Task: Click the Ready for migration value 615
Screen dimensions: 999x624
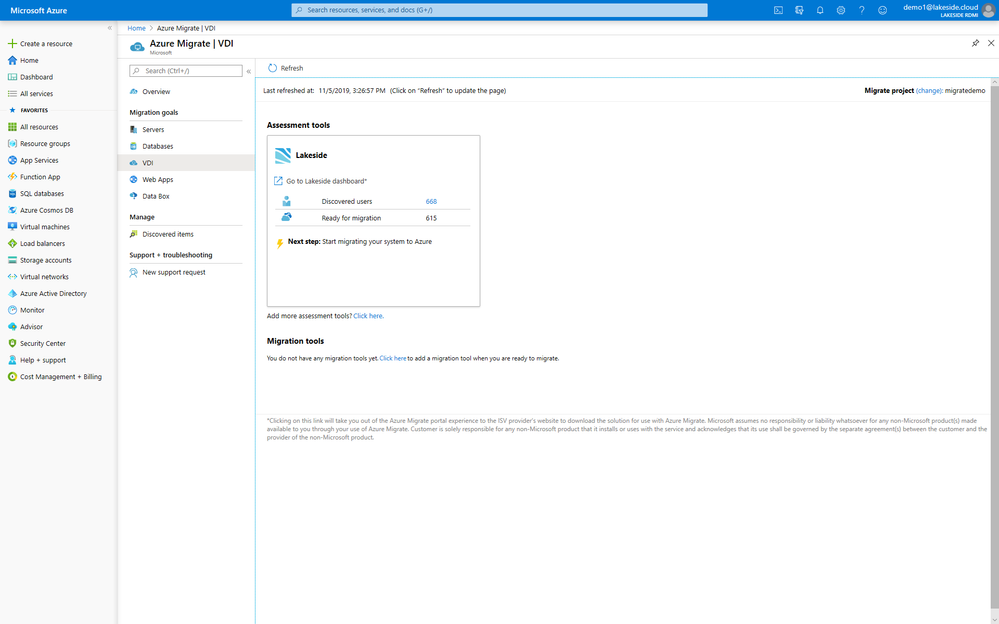Action: coord(431,218)
